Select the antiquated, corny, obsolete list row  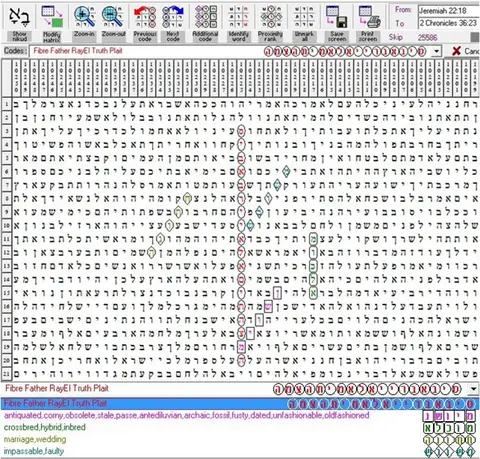coord(240,416)
